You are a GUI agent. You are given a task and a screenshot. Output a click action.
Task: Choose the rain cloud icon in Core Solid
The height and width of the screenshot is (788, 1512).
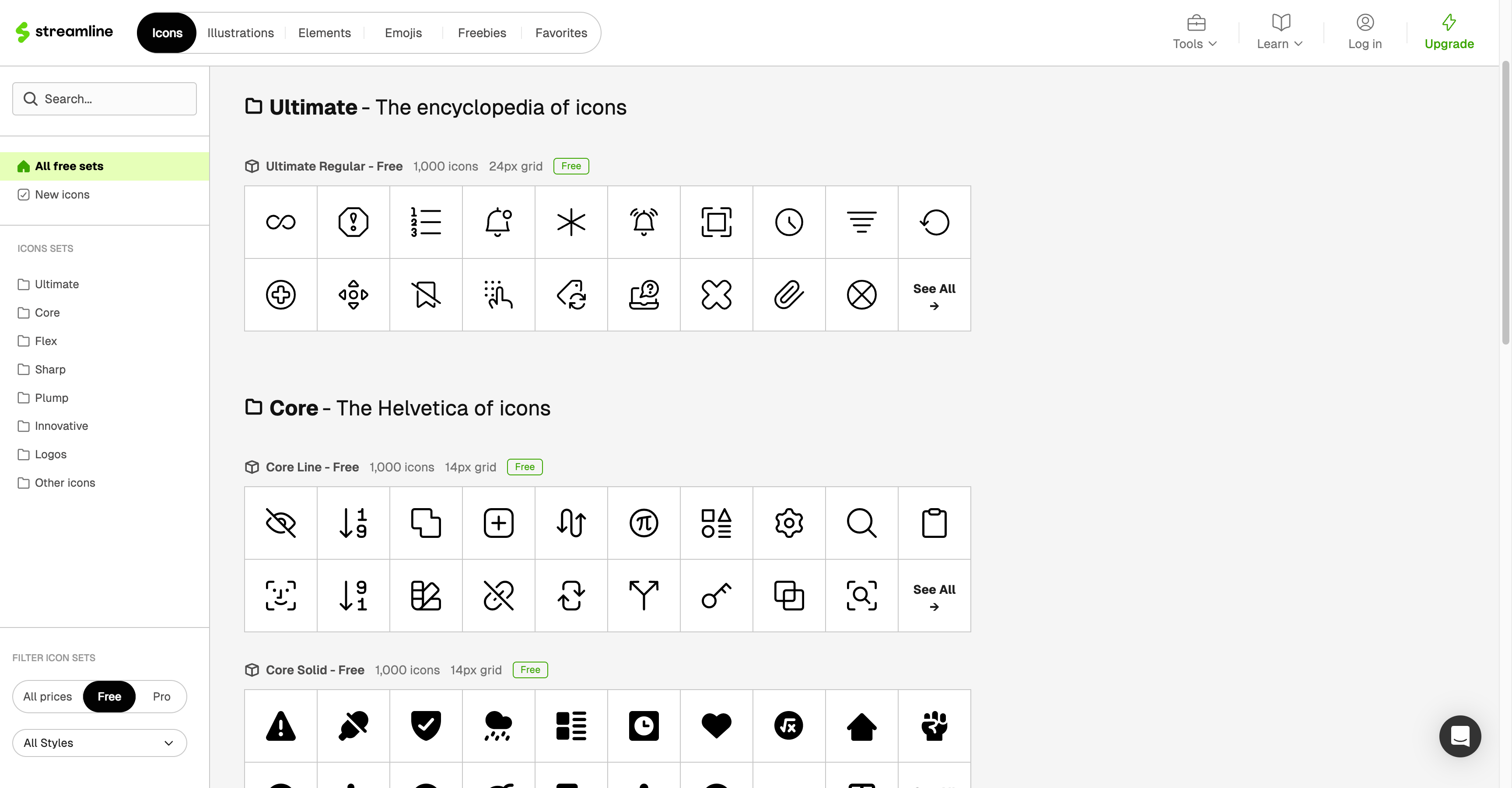click(x=498, y=726)
